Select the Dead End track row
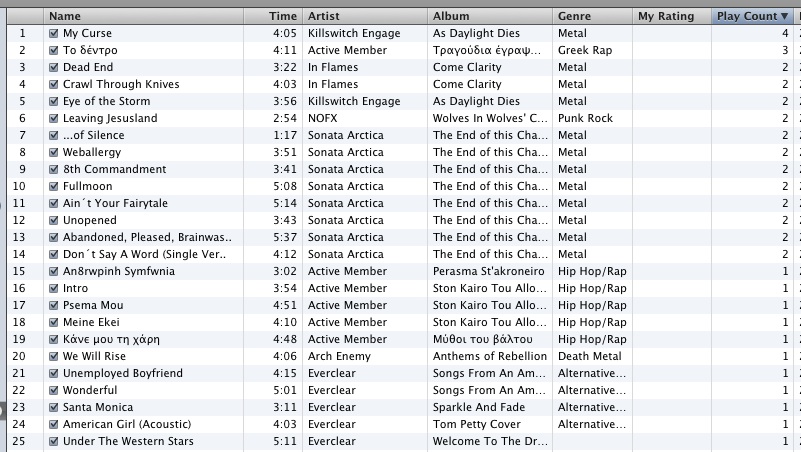 [400, 67]
